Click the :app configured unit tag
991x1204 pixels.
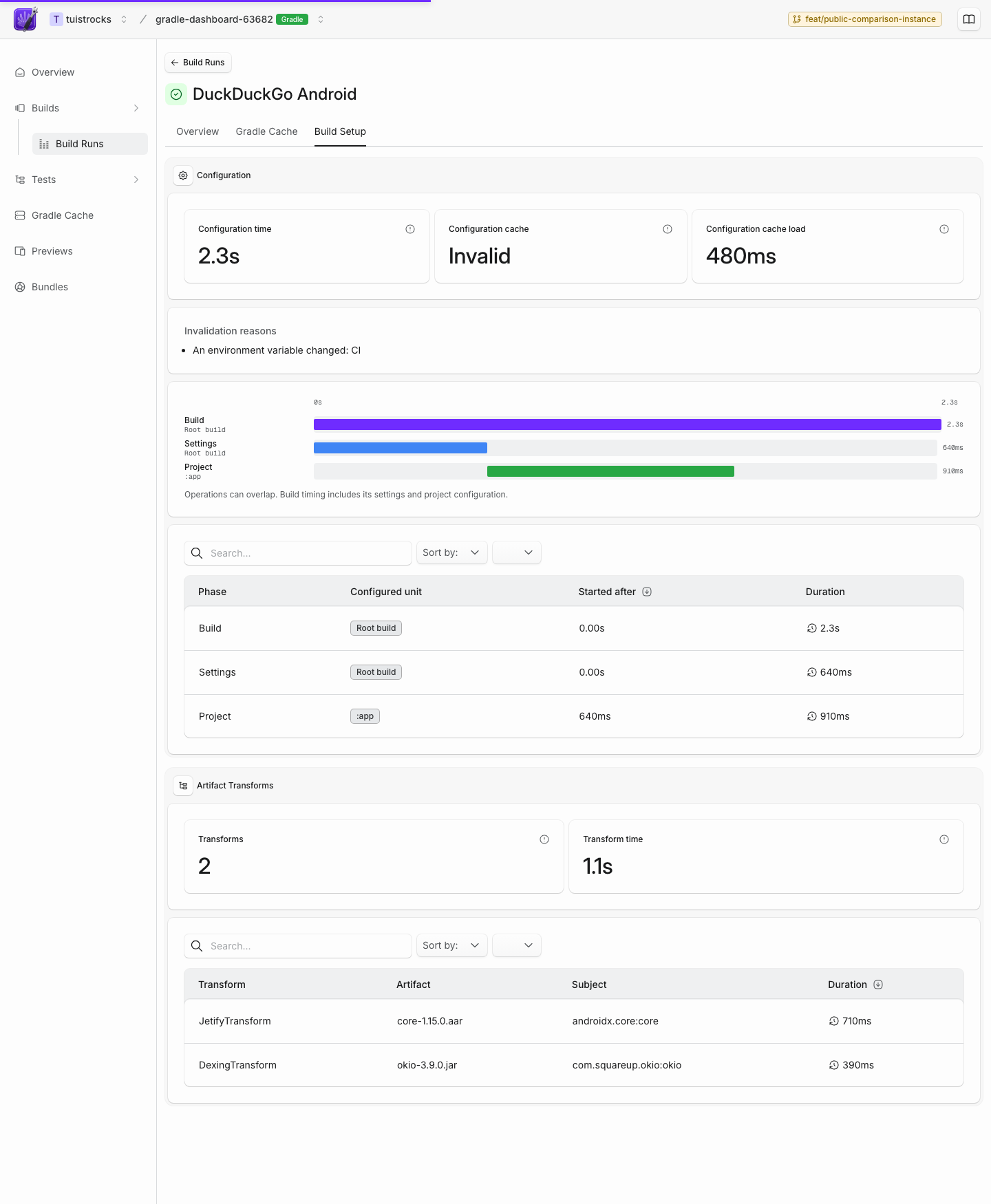(365, 716)
